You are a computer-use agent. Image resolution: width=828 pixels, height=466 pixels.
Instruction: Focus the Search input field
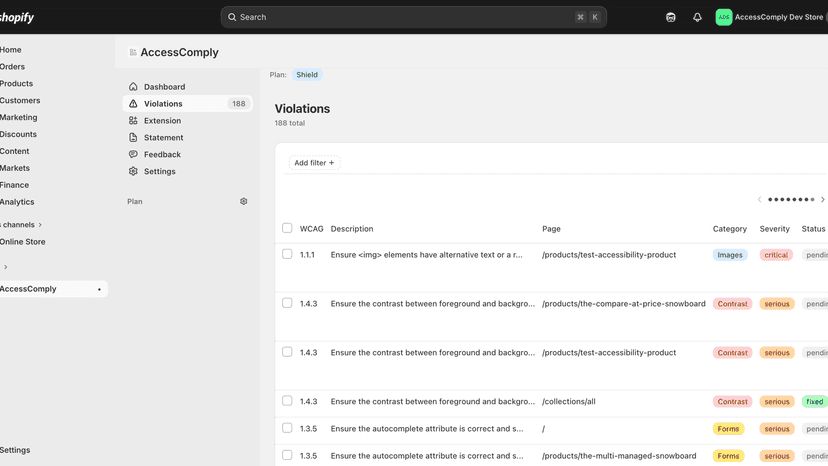pos(413,17)
